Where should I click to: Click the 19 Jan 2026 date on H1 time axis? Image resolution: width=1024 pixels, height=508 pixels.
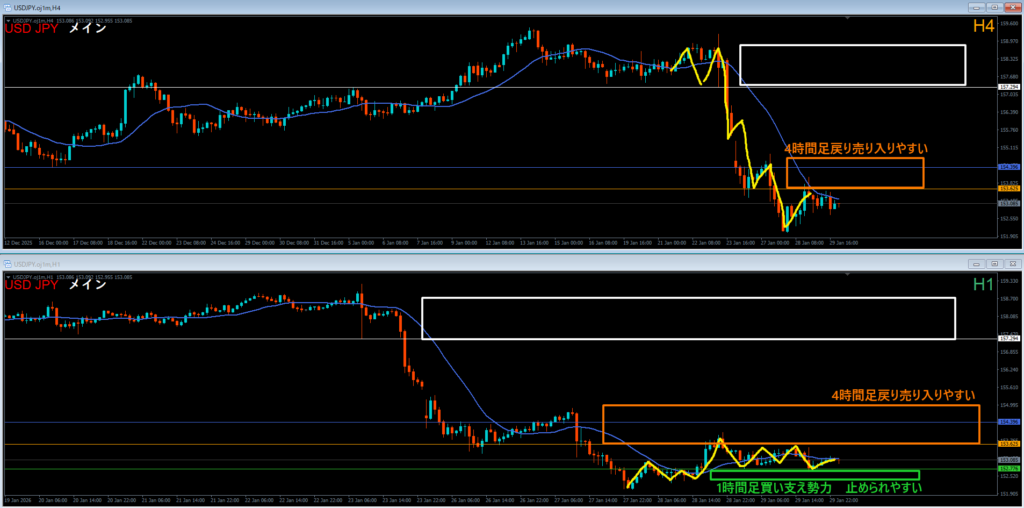pyautogui.click(x=17, y=500)
